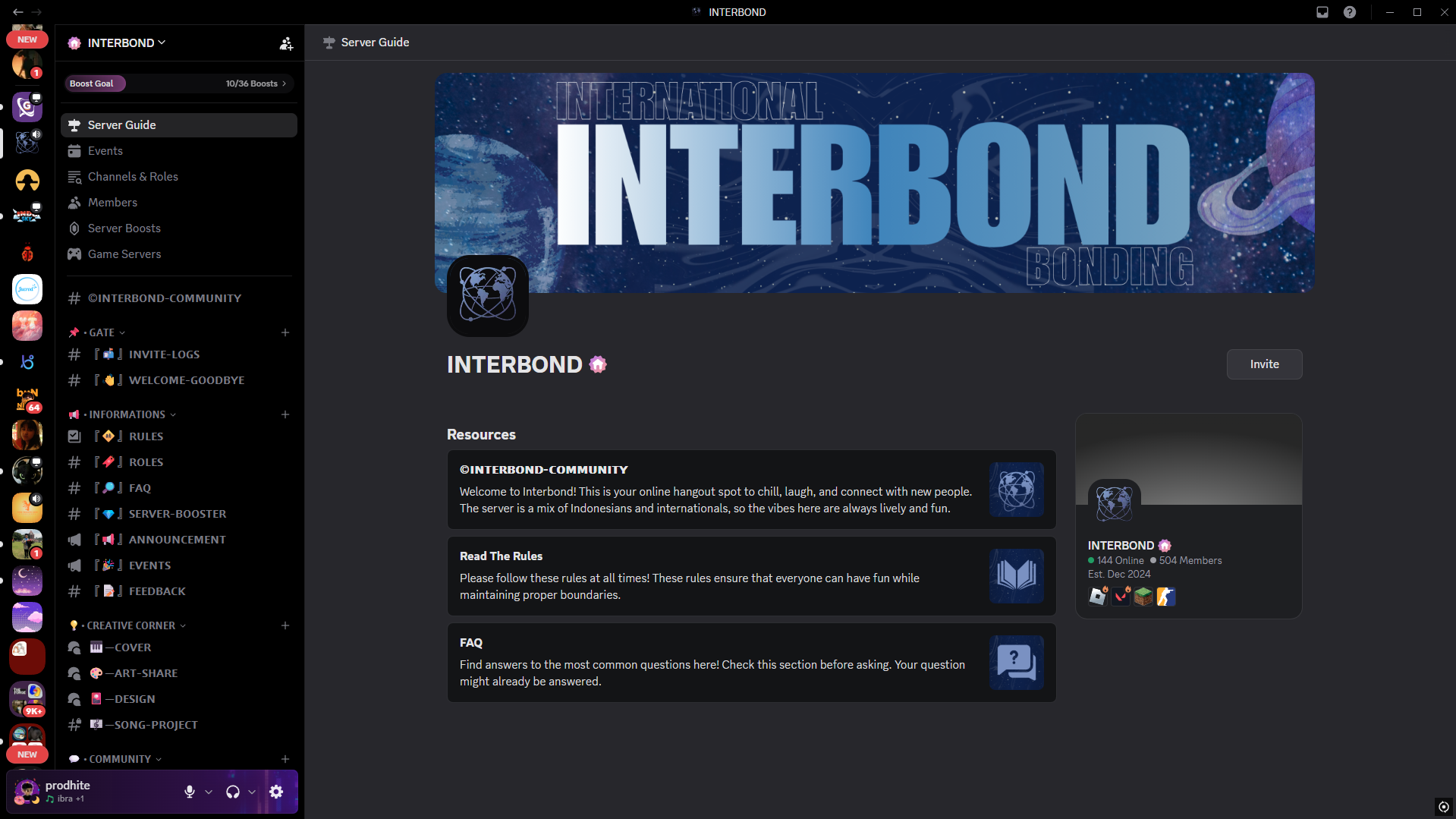Open Channels & Roles
The image size is (1456, 819).
(179, 177)
